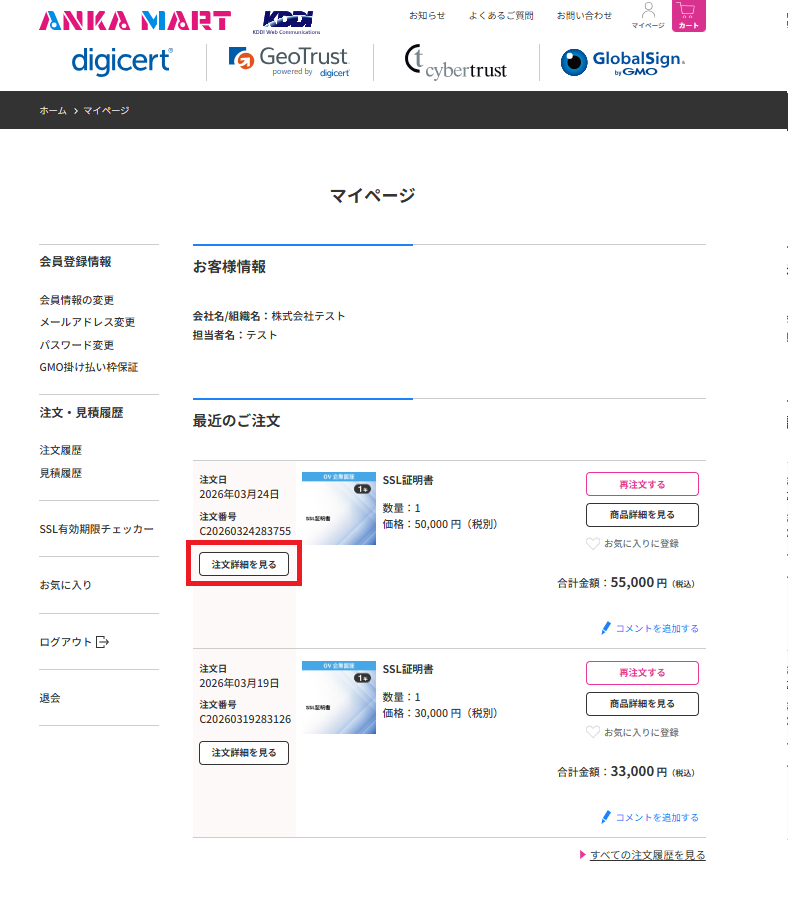Open すべての注文履歴を見る link
Viewport: 788px width, 907px height.
[x=647, y=855]
